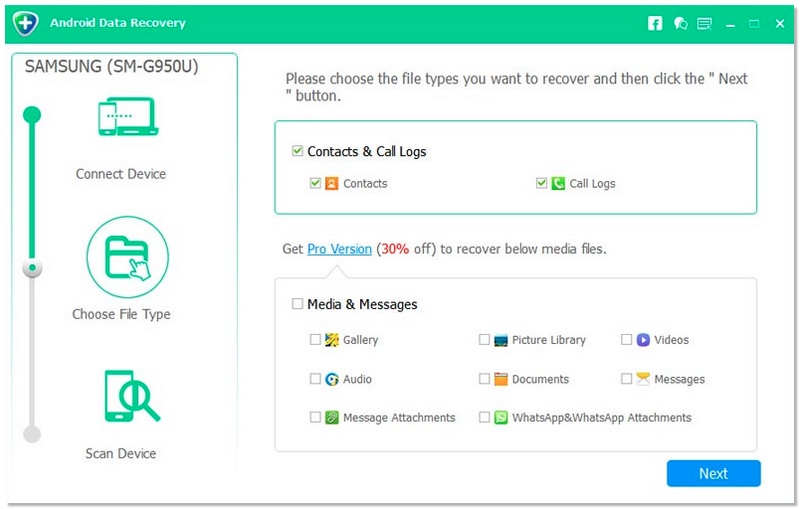Select the Documents checkbox
The width and height of the screenshot is (800, 509).
click(485, 380)
